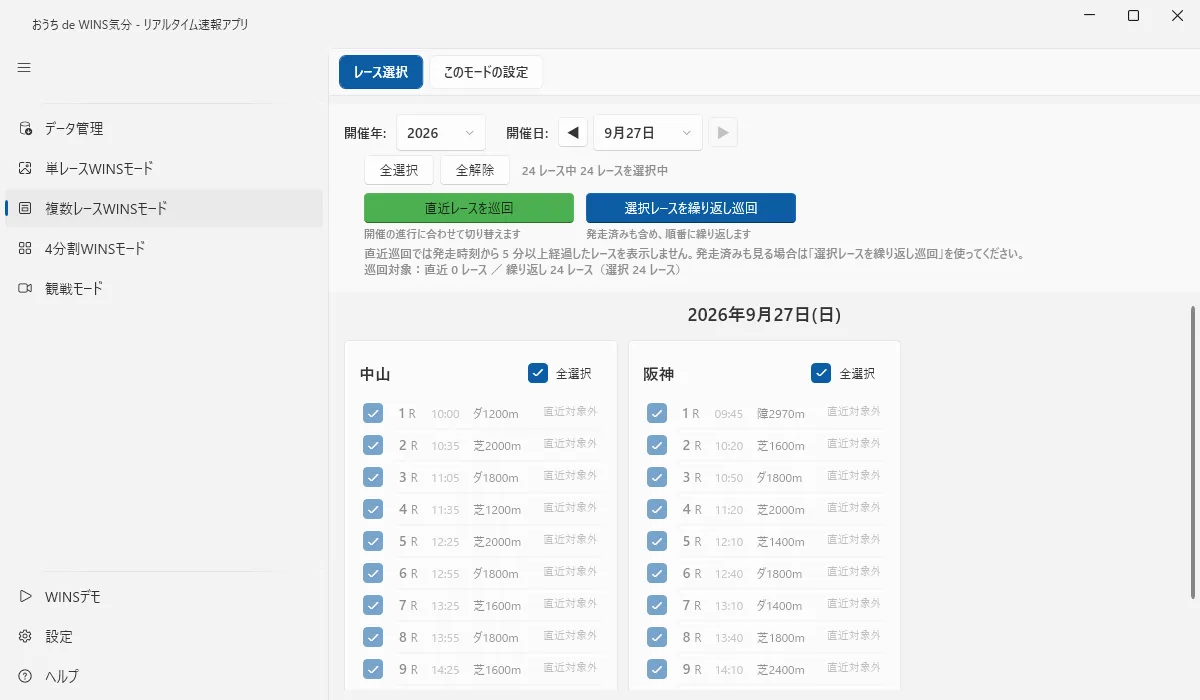
Task: Click the 中山 racecourse heading
Action: coord(375,374)
